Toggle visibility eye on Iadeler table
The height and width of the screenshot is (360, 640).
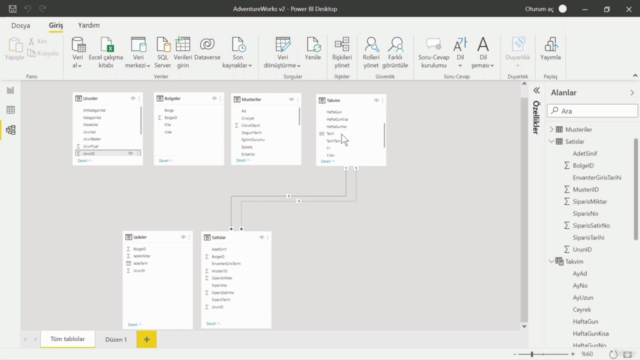coord(183,237)
